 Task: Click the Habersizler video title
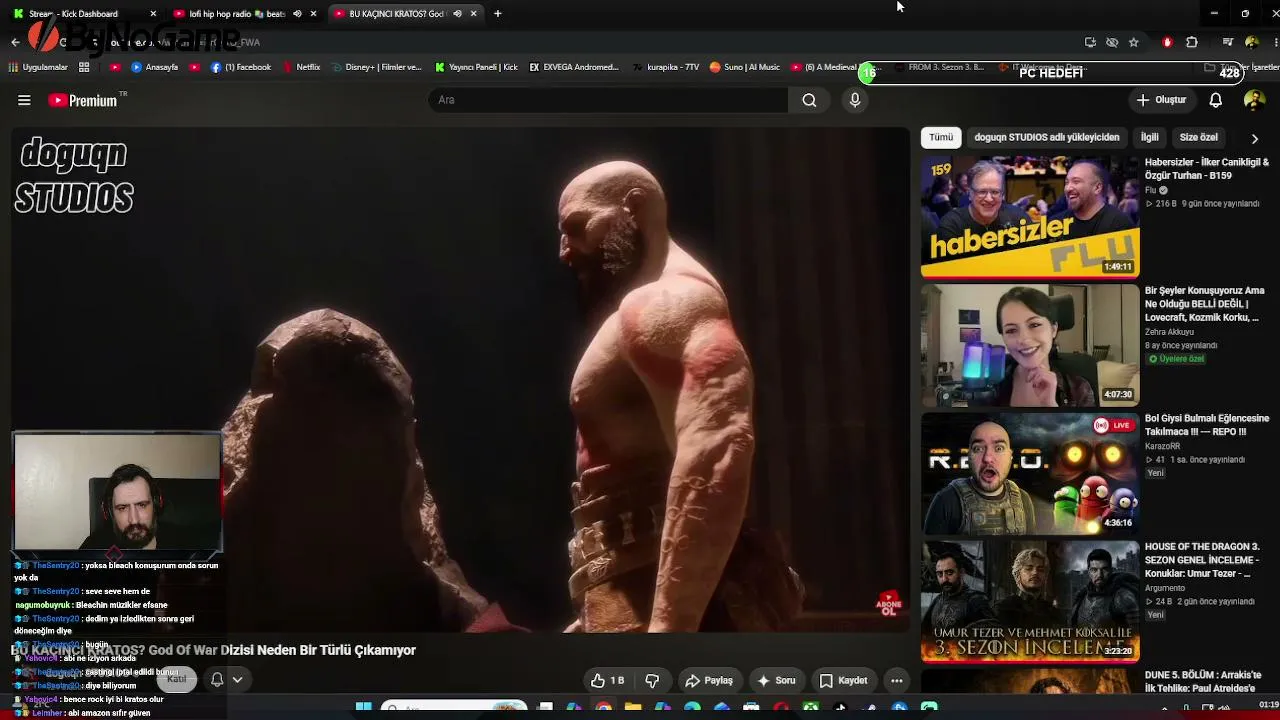coord(1207,169)
